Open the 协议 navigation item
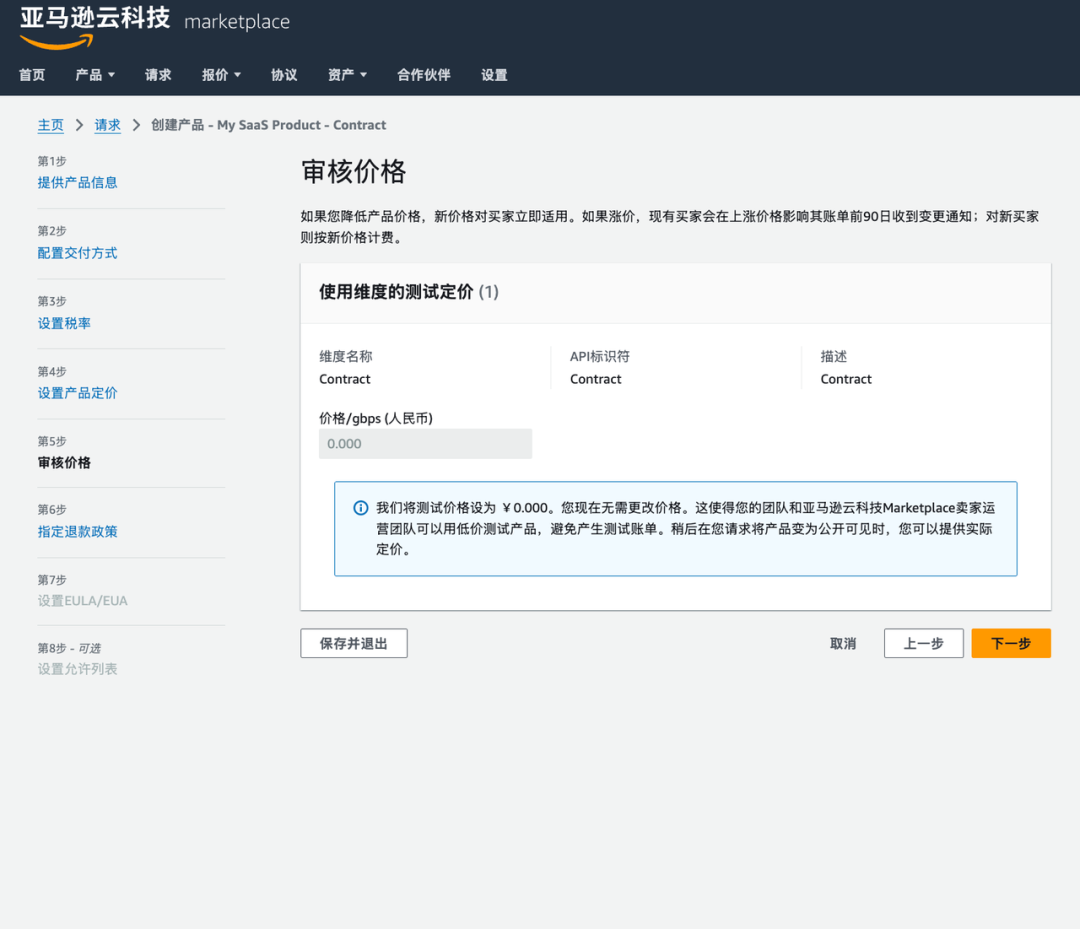The height and width of the screenshot is (929, 1080). tap(284, 74)
